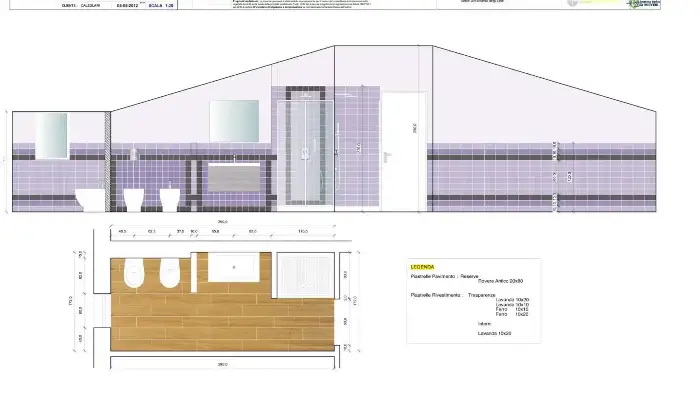Screen dimensions: 700x420
Task: Click the grey vanity cabinet in the elevation
Action: (234, 177)
